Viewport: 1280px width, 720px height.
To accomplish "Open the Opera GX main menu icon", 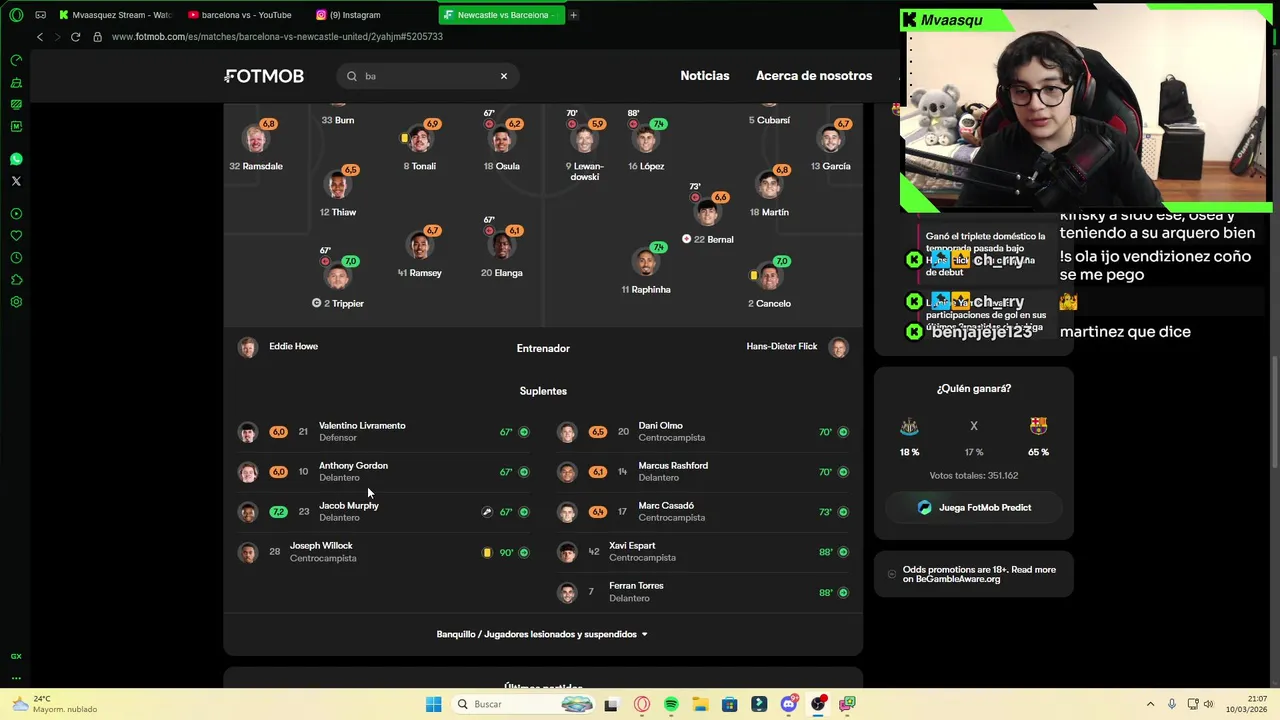I will click(x=16, y=15).
